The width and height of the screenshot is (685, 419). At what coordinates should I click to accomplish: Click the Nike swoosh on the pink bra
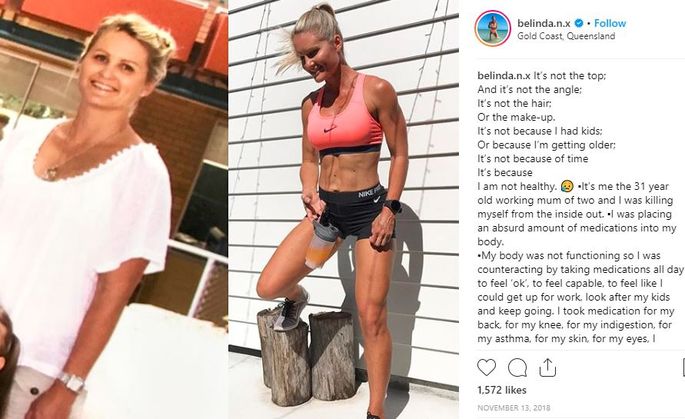coord(330,129)
